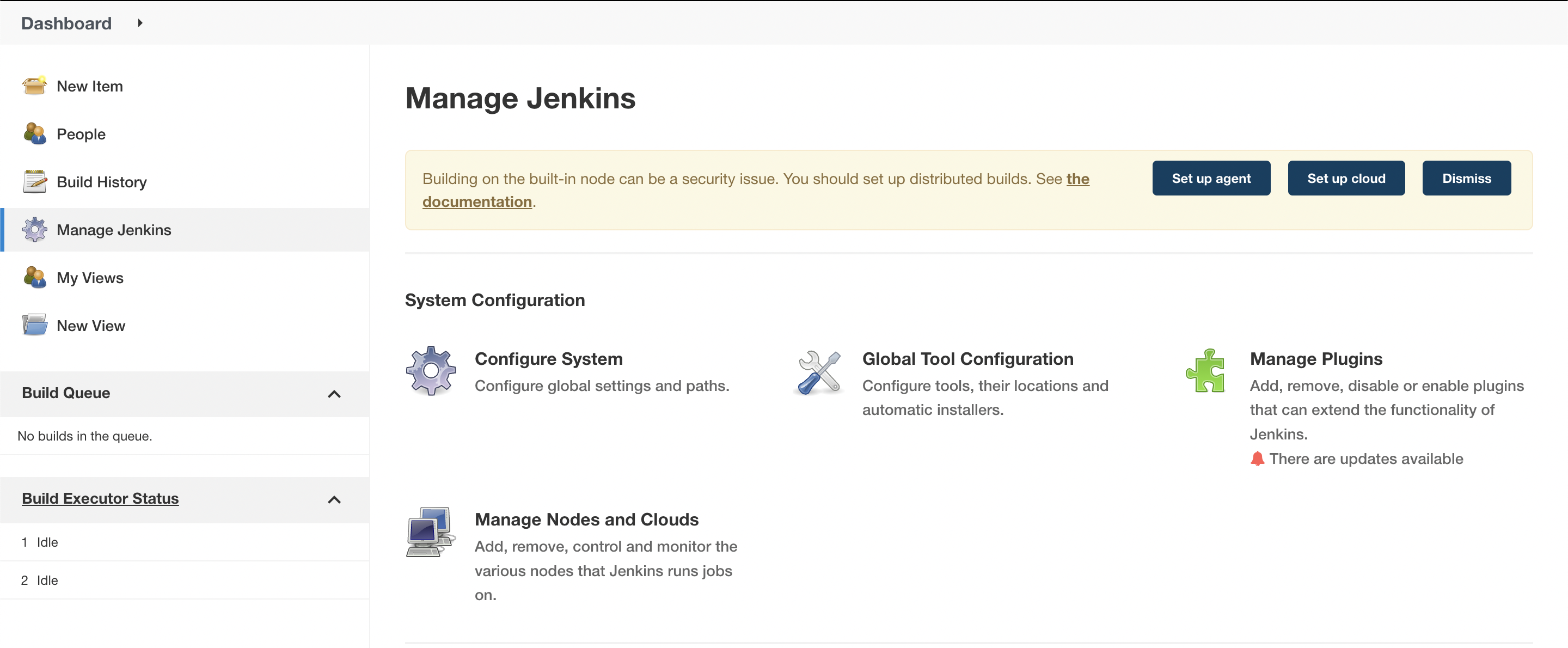Dismiss the security warning banner
Viewport: 1568px width, 648px height.
tap(1466, 179)
